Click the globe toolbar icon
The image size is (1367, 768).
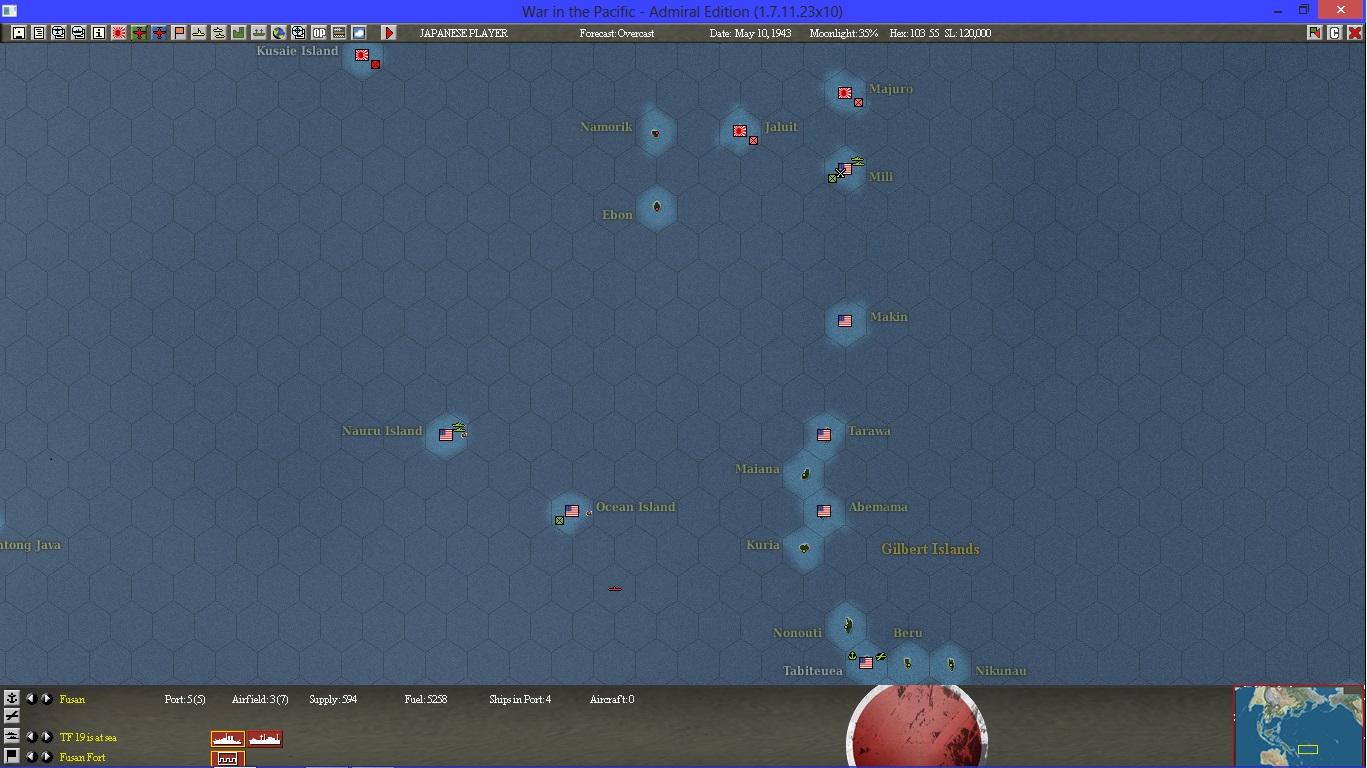(279, 33)
